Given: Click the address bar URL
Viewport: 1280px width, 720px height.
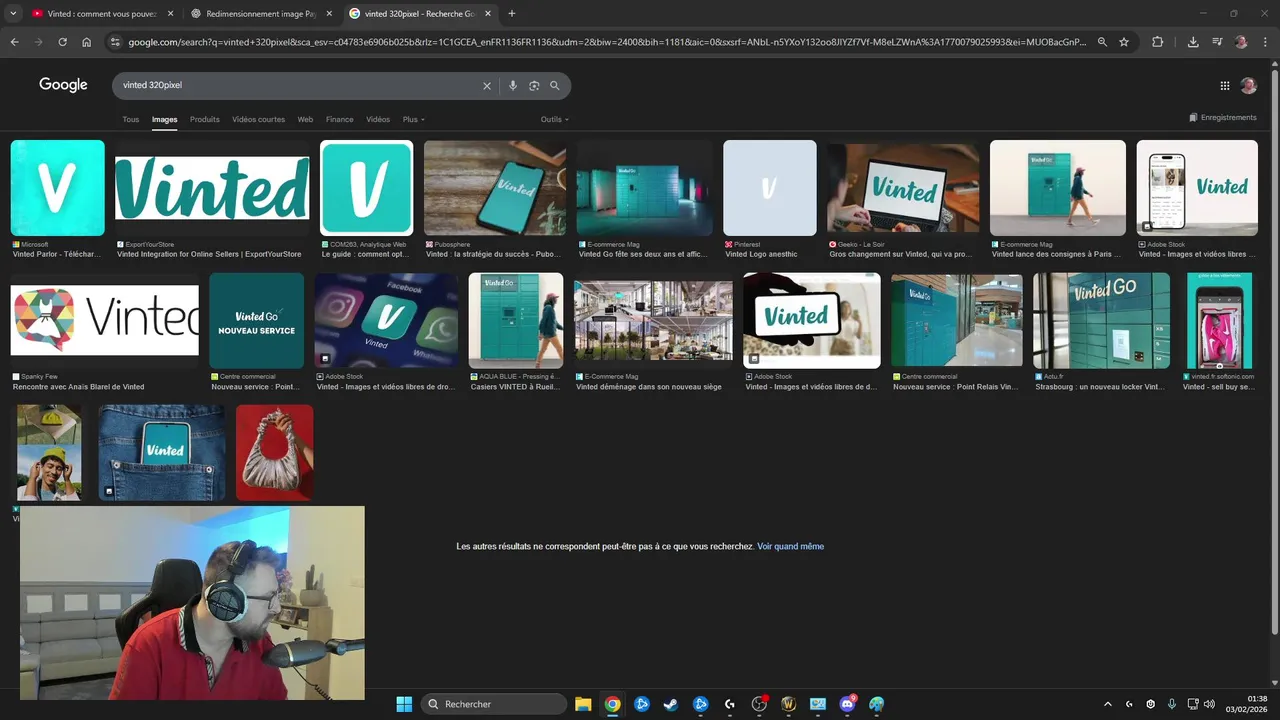Looking at the screenshot, I should pos(606,42).
